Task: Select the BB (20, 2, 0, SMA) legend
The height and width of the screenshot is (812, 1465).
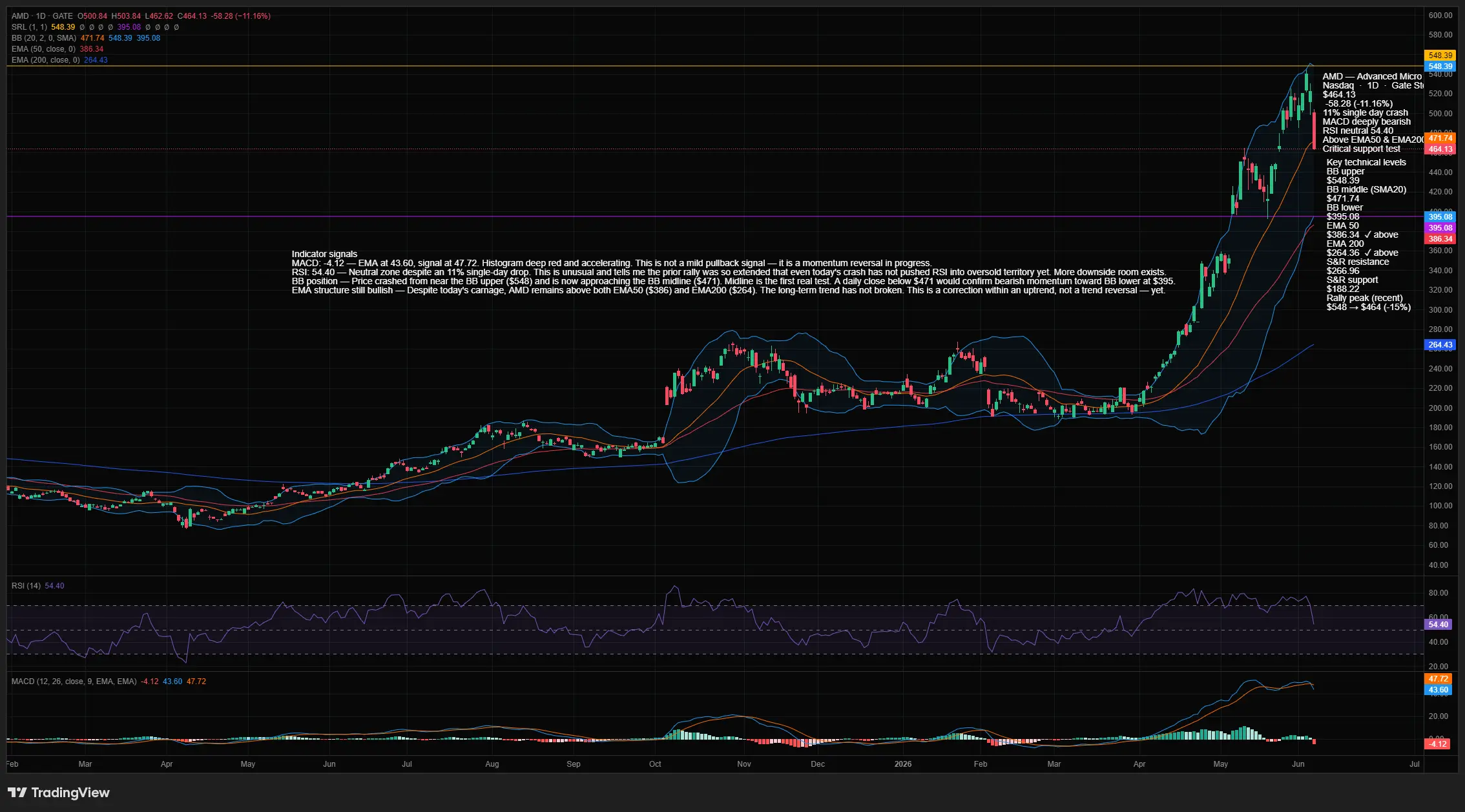Action: point(44,38)
